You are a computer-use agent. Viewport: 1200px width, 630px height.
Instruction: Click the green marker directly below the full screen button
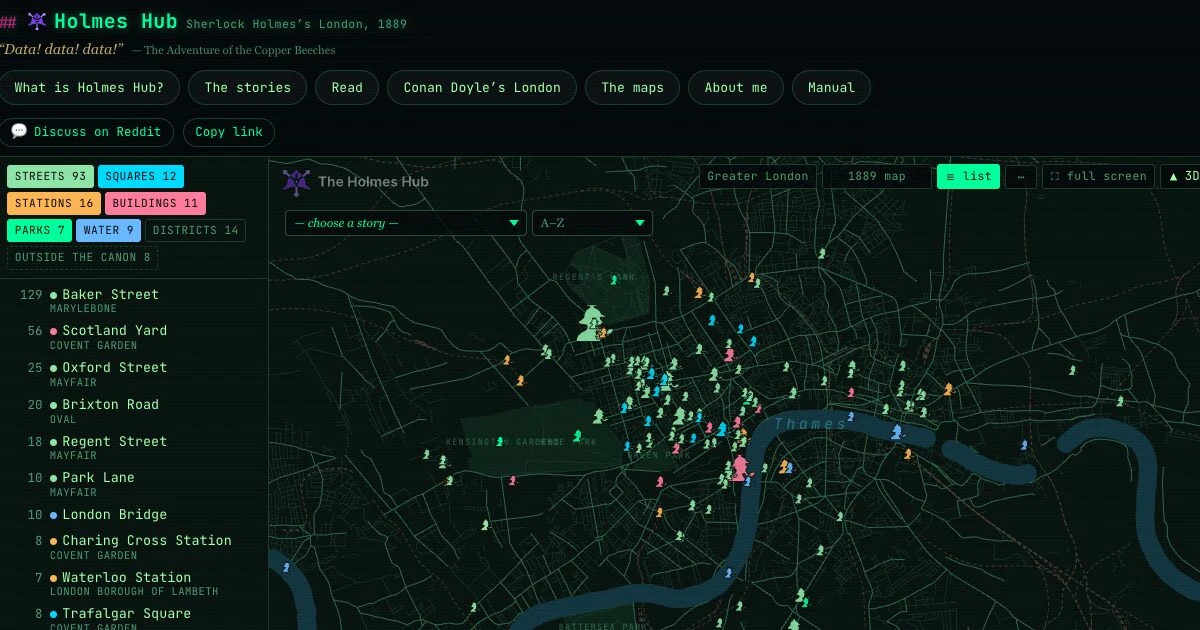[x=1072, y=370]
